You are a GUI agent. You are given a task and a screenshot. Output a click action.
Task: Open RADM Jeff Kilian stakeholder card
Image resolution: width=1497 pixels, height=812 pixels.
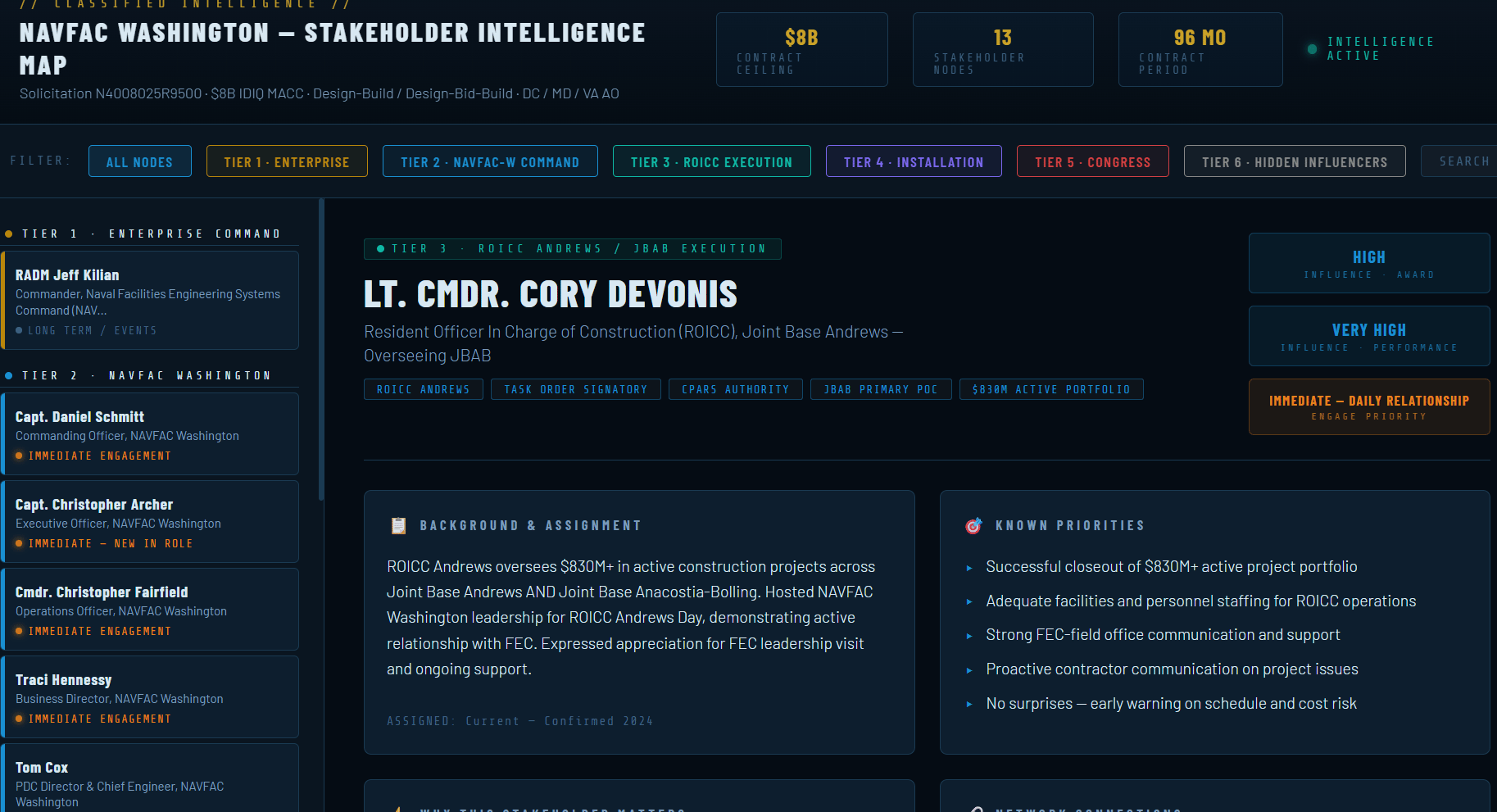coord(150,300)
